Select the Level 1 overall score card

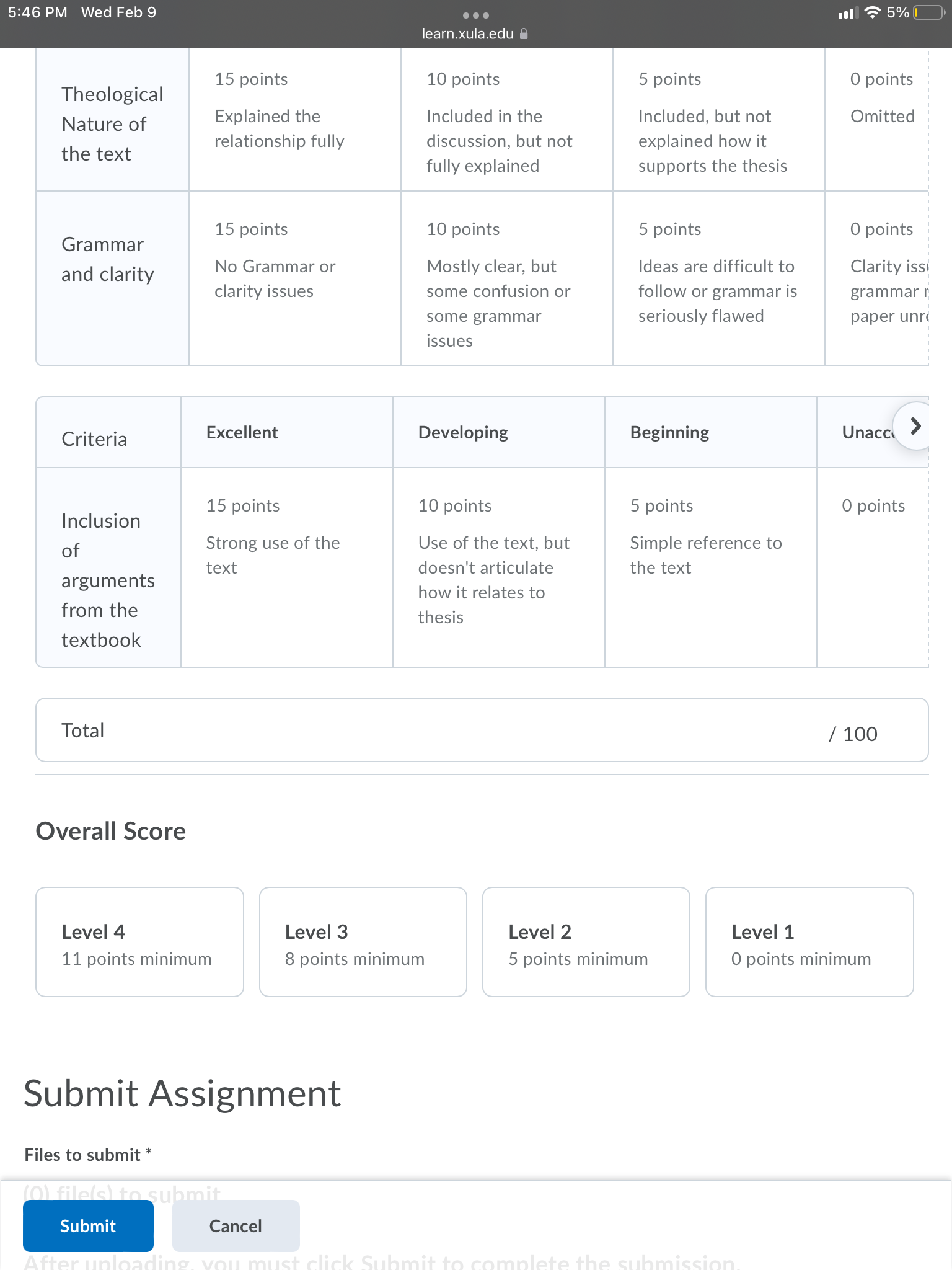(809, 942)
